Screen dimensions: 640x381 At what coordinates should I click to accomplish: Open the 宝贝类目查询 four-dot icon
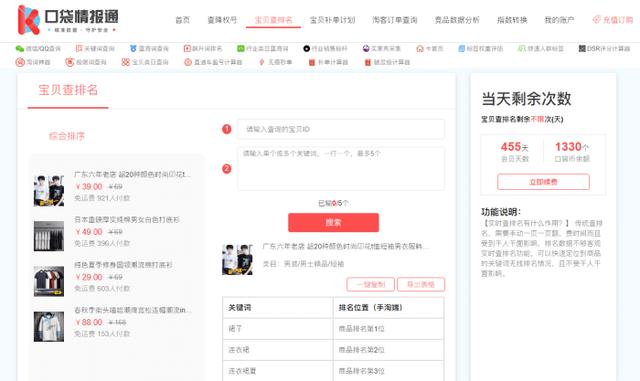pos(125,62)
